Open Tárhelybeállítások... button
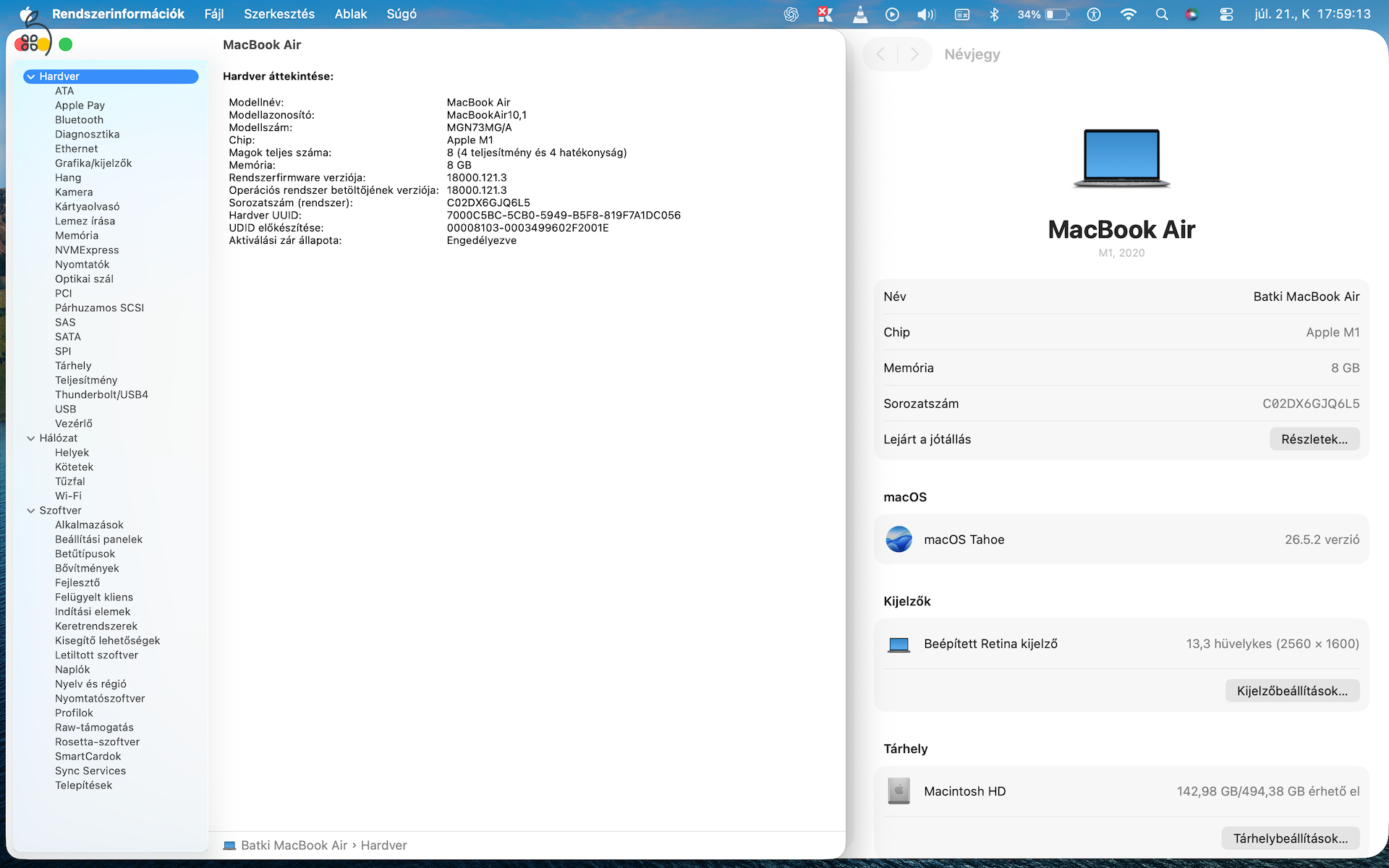 (x=1291, y=838)
